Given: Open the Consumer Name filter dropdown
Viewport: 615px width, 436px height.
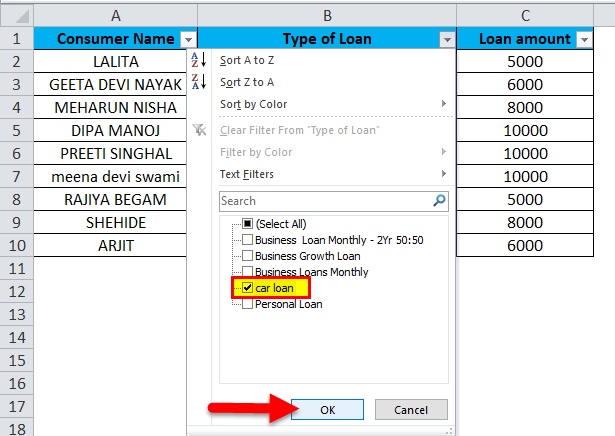Looking at the screenshot, I should coord(188,39).
